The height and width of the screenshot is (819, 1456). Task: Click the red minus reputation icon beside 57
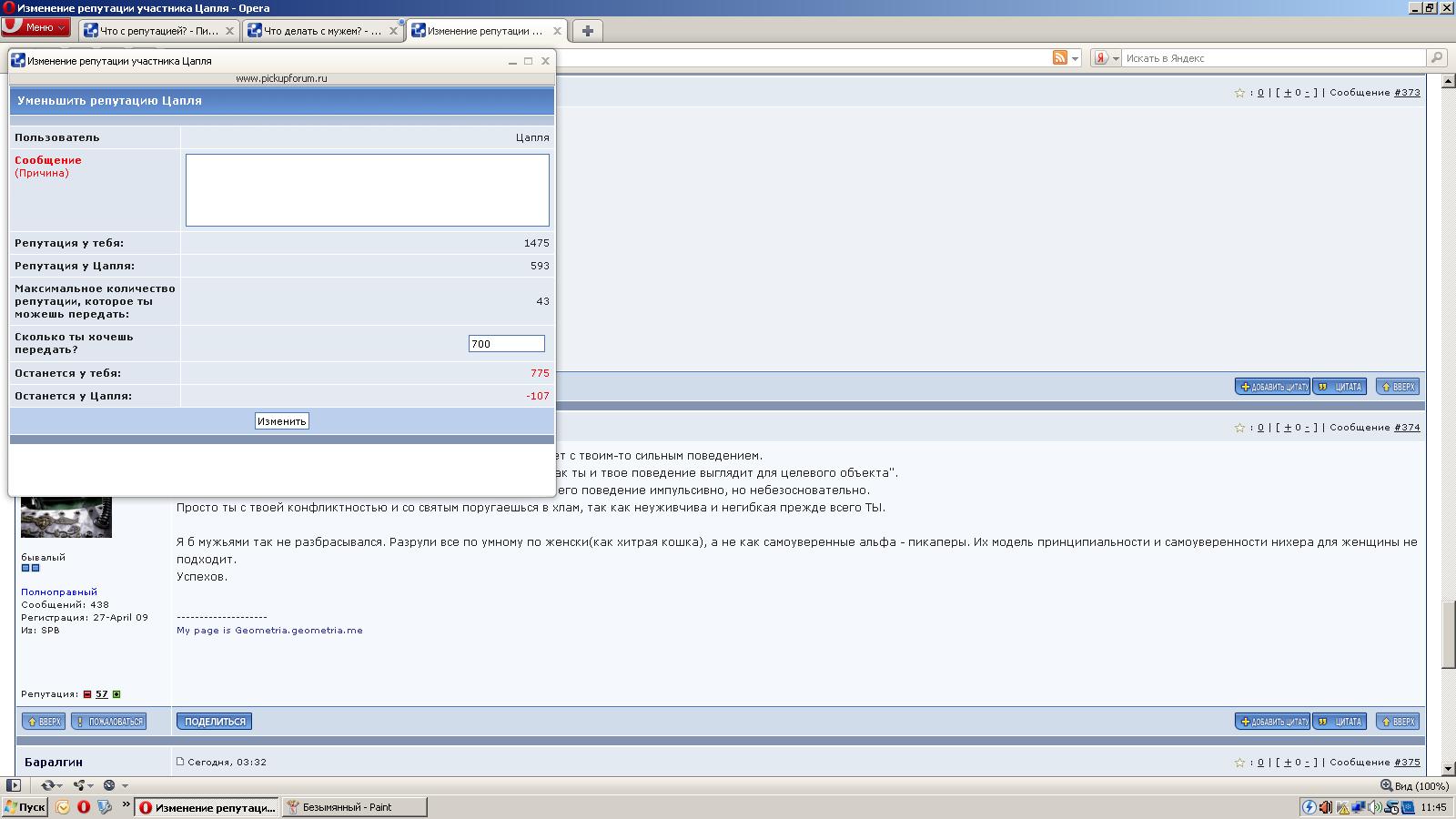[x=87, y=694]
